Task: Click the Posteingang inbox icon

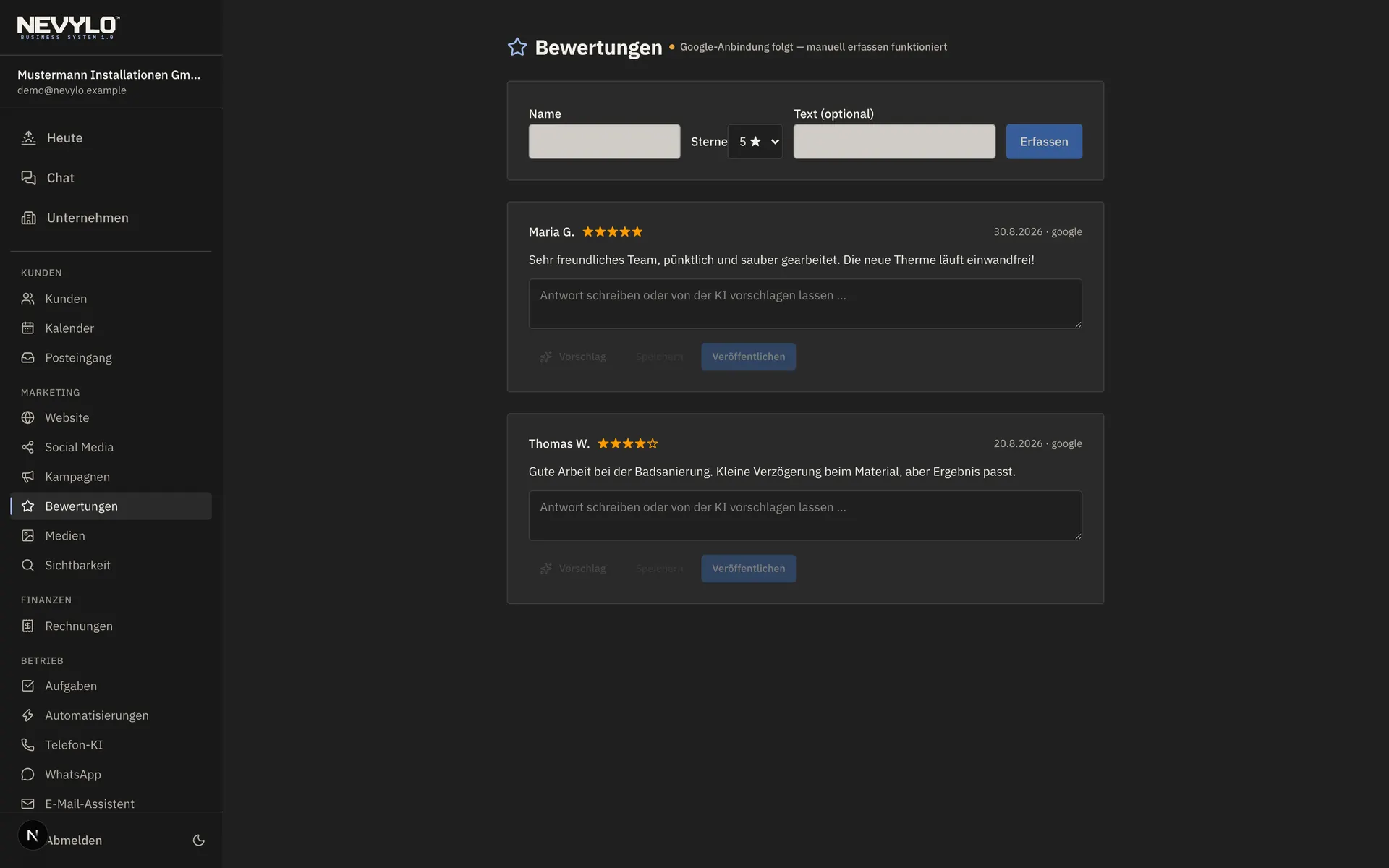Action: [x=27, y=358]
